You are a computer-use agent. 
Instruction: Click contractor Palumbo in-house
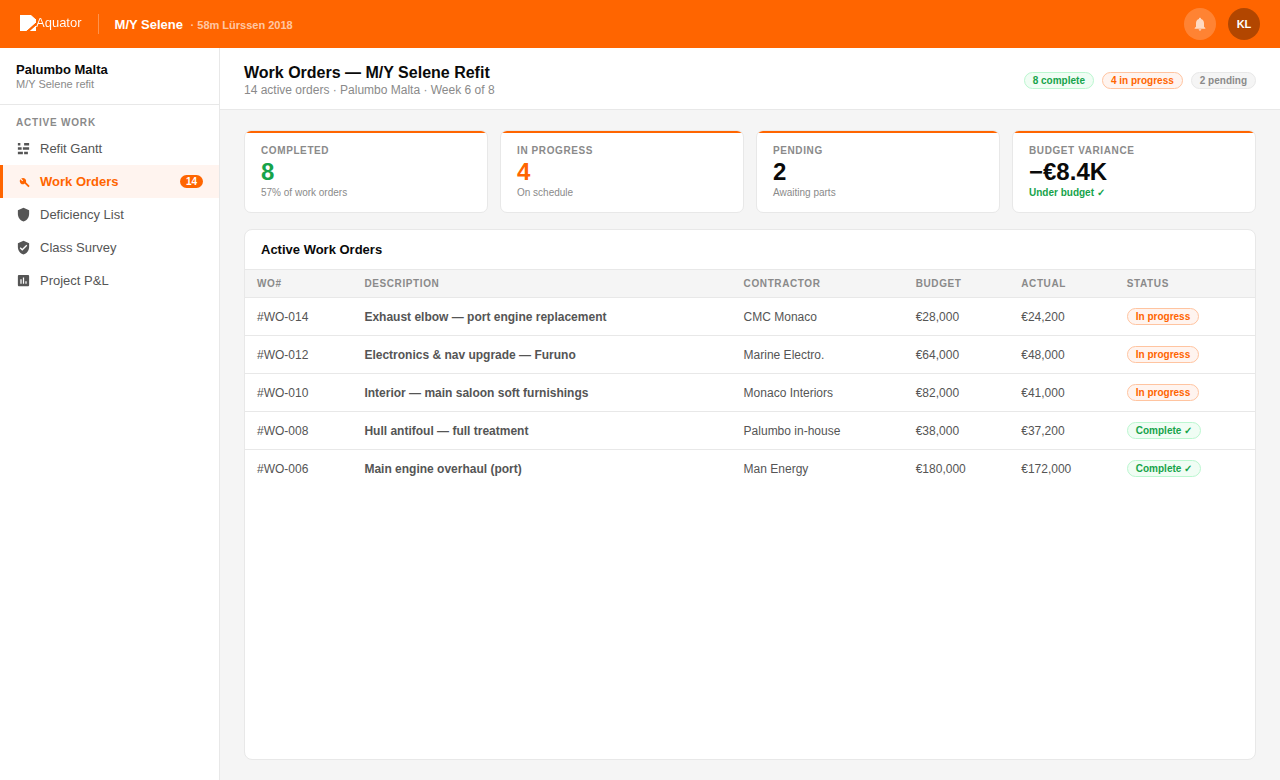coord(792,431)
